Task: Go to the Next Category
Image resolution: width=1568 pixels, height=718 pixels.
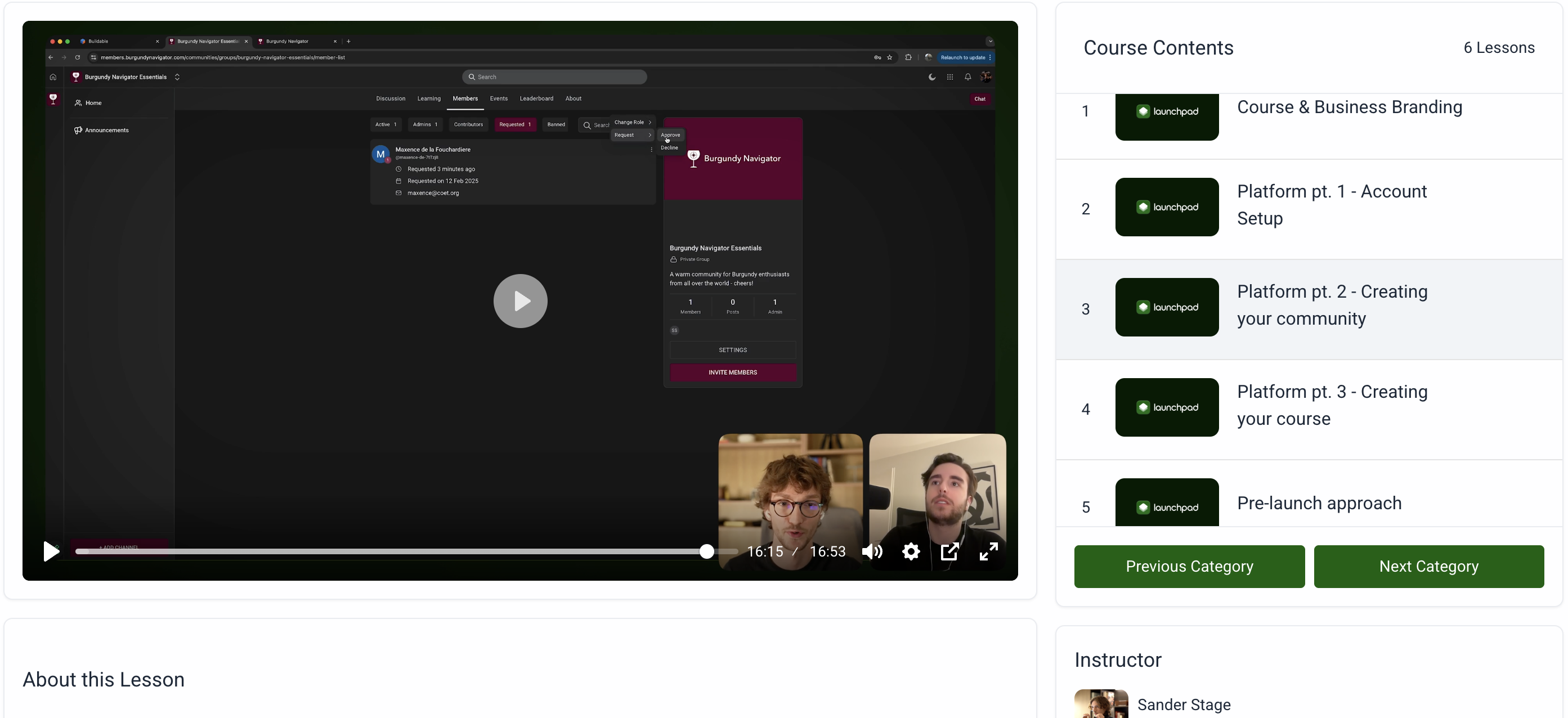Action: click(x=1428, y=567)
